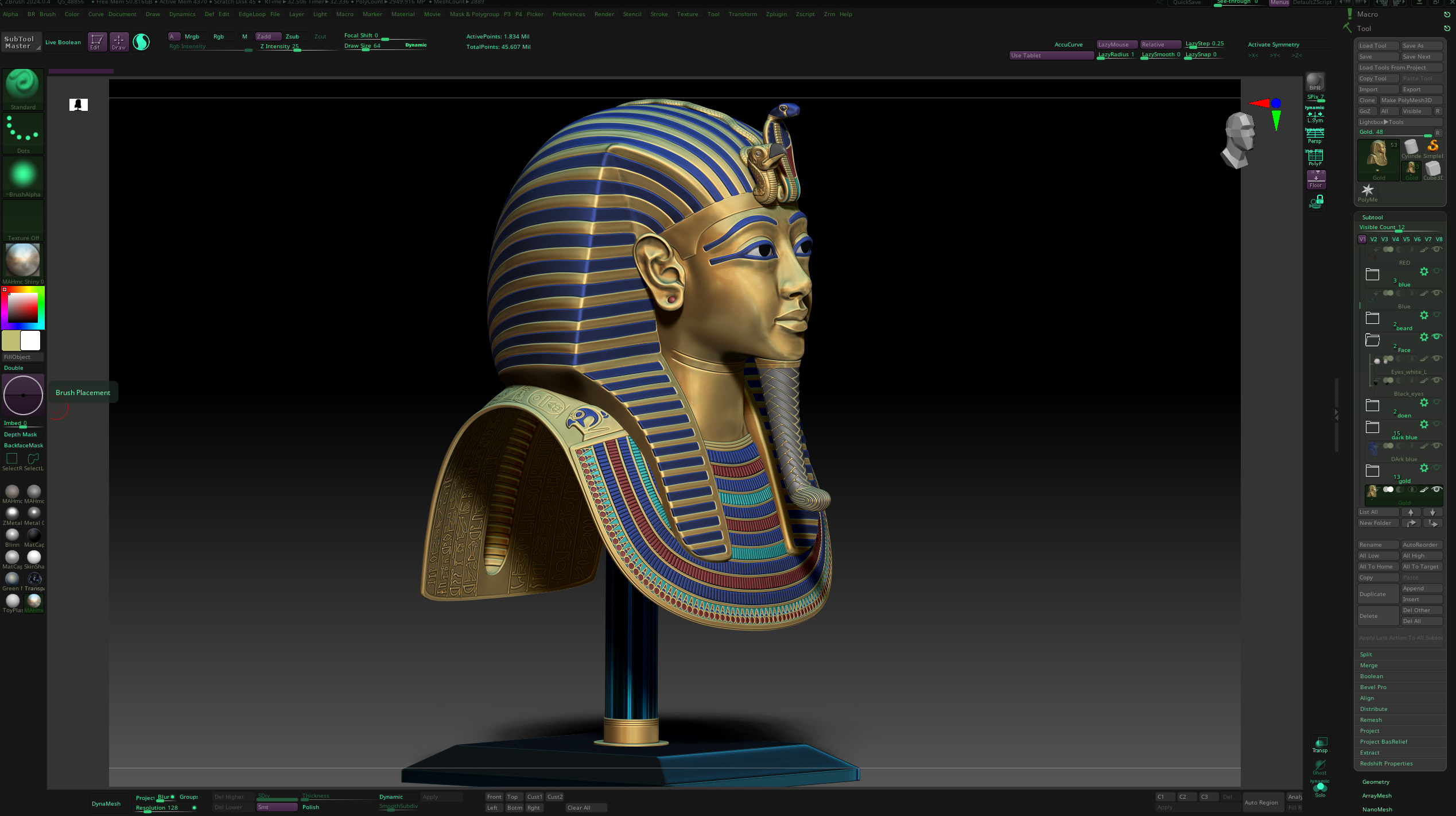The image size is (1456, 816).
Task: Expand the blue subtool folder
Action: click(x=1372, y=274)
